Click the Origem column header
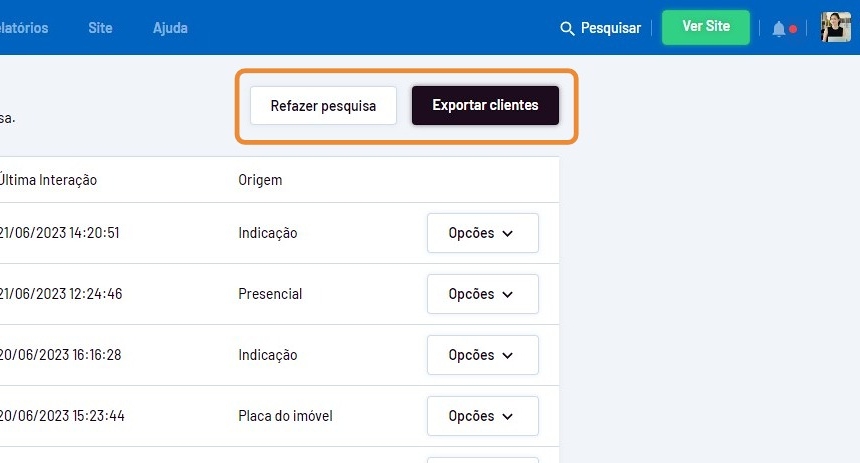 pos(260,180)
